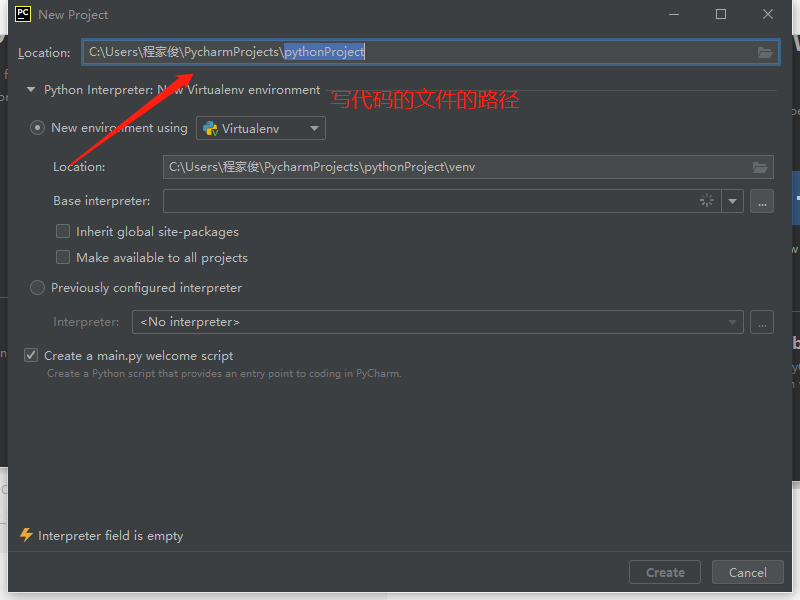
Task: Click the PyCharm logo icon in title bar
Action: [x=23, y=14]
